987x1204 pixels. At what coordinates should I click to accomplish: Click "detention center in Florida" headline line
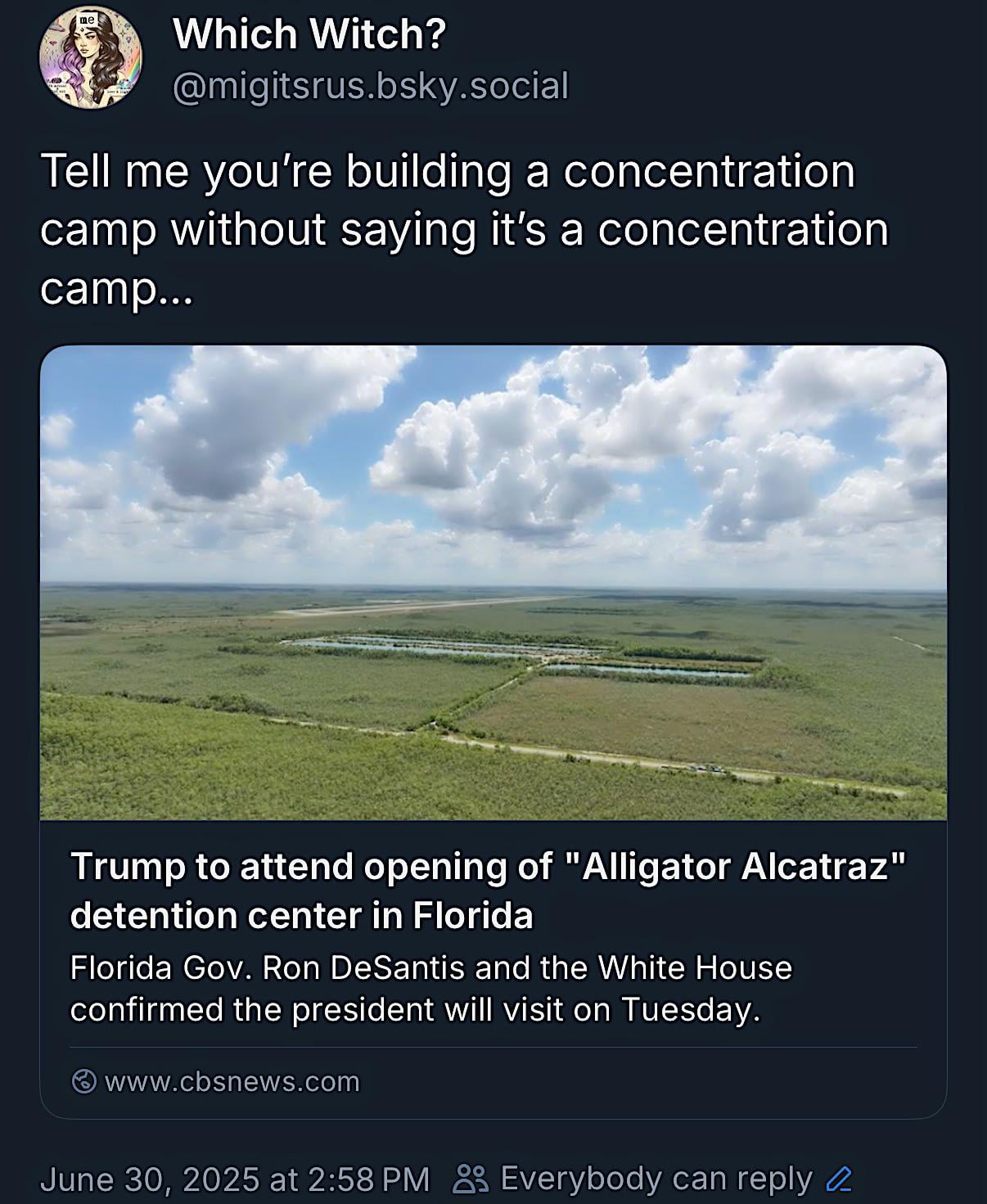(x=301, y=915)
